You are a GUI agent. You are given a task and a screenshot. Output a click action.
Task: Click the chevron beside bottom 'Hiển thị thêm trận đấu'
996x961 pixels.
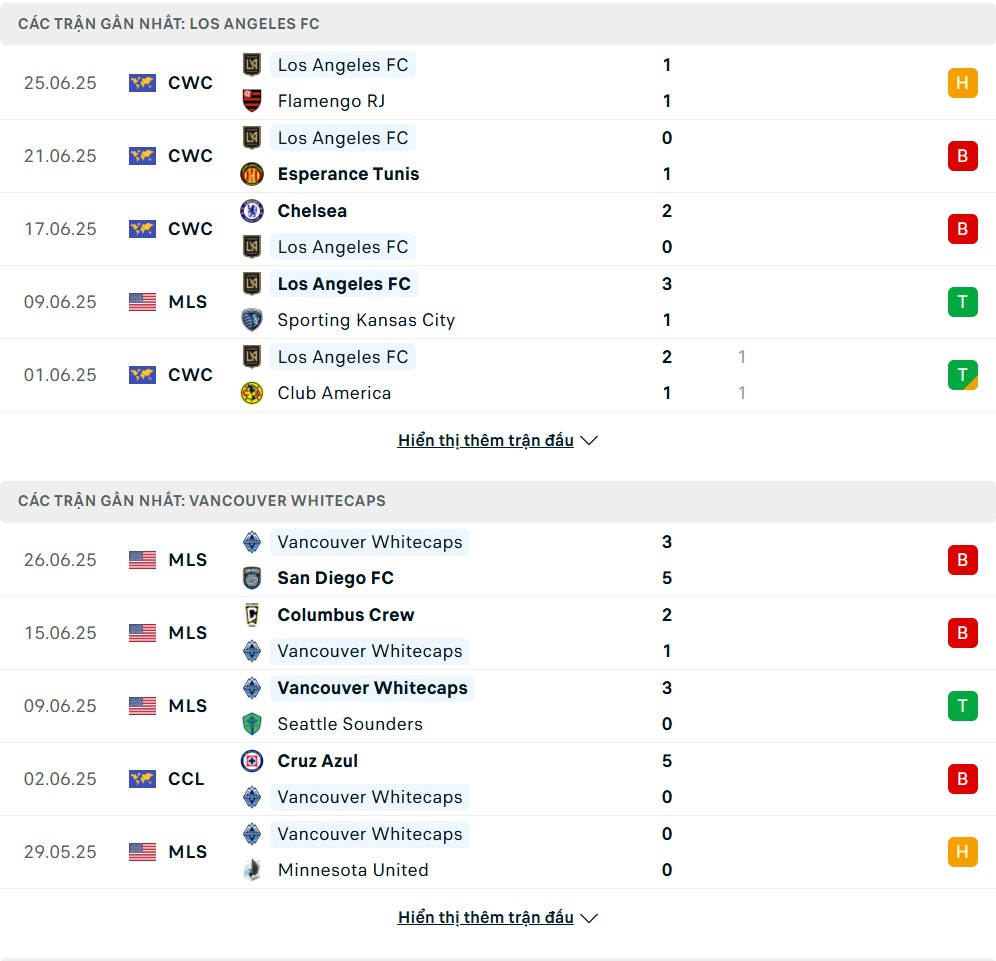click(589, 918)
